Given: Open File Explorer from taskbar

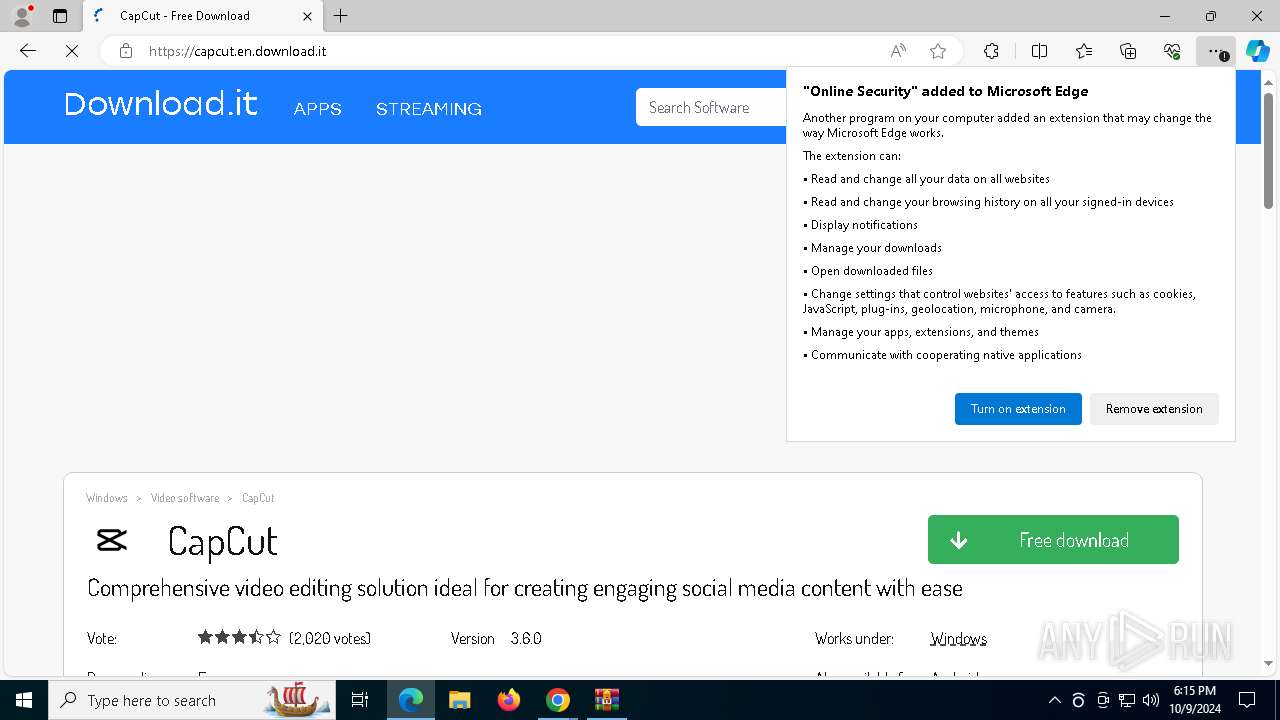Looking at the screenshot, I should pos(459,700).
